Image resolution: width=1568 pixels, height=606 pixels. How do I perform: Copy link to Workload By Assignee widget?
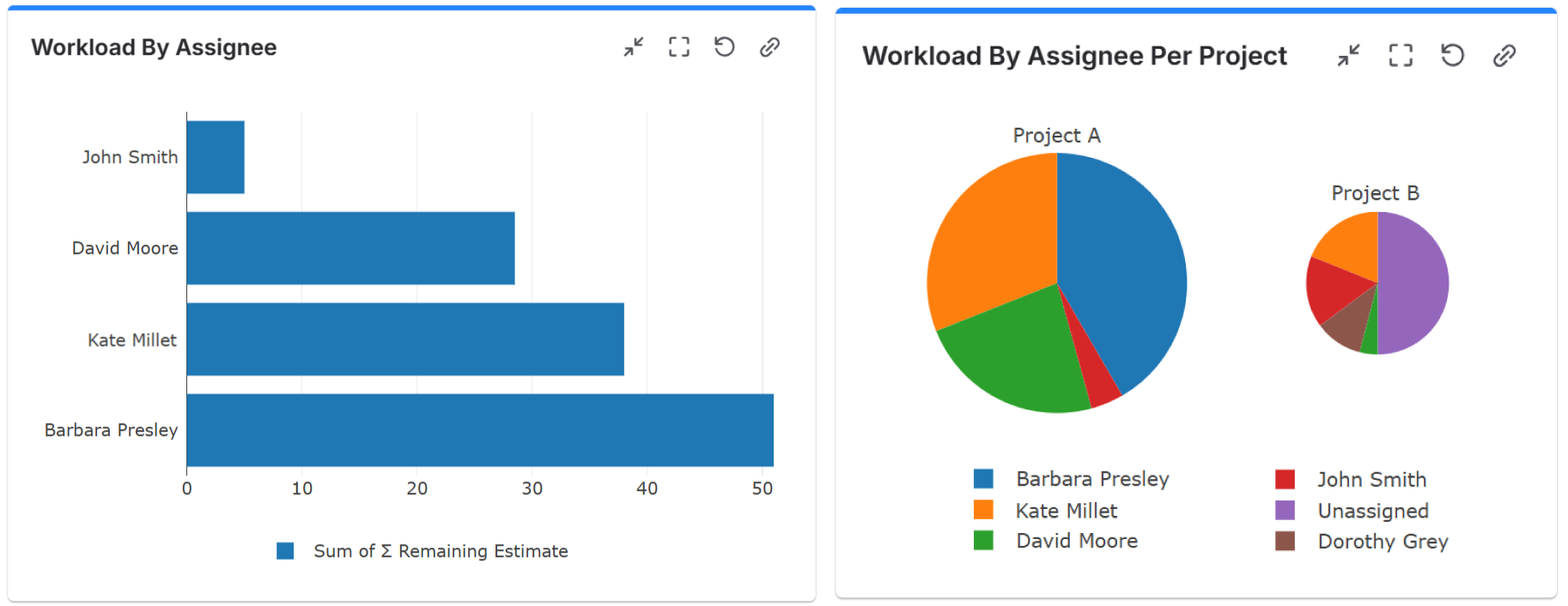[x=769, y=47]
